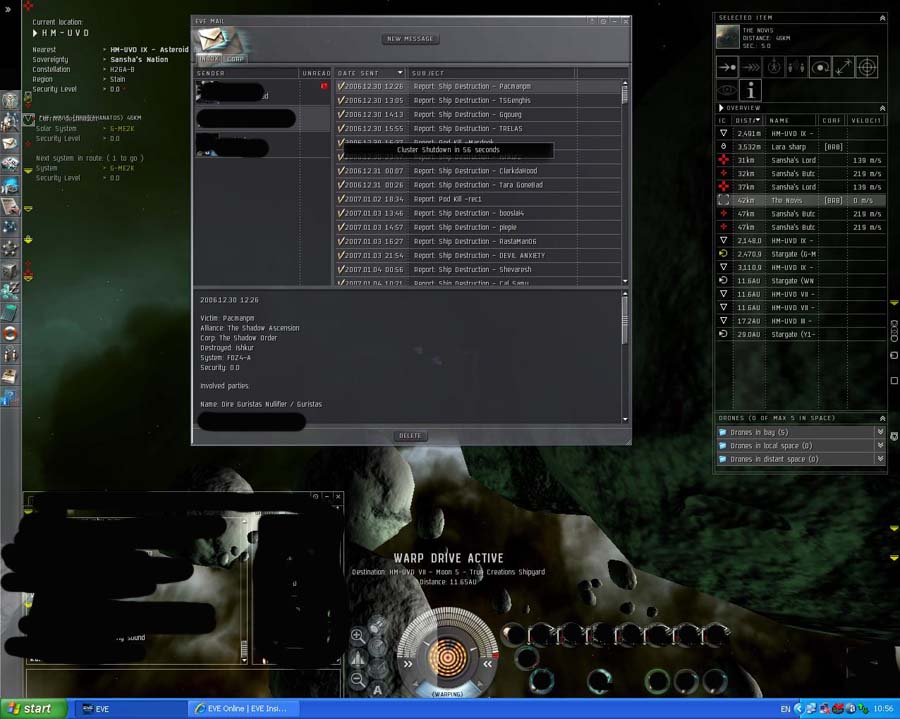Activate the first high-slot module

click(514, 635)
